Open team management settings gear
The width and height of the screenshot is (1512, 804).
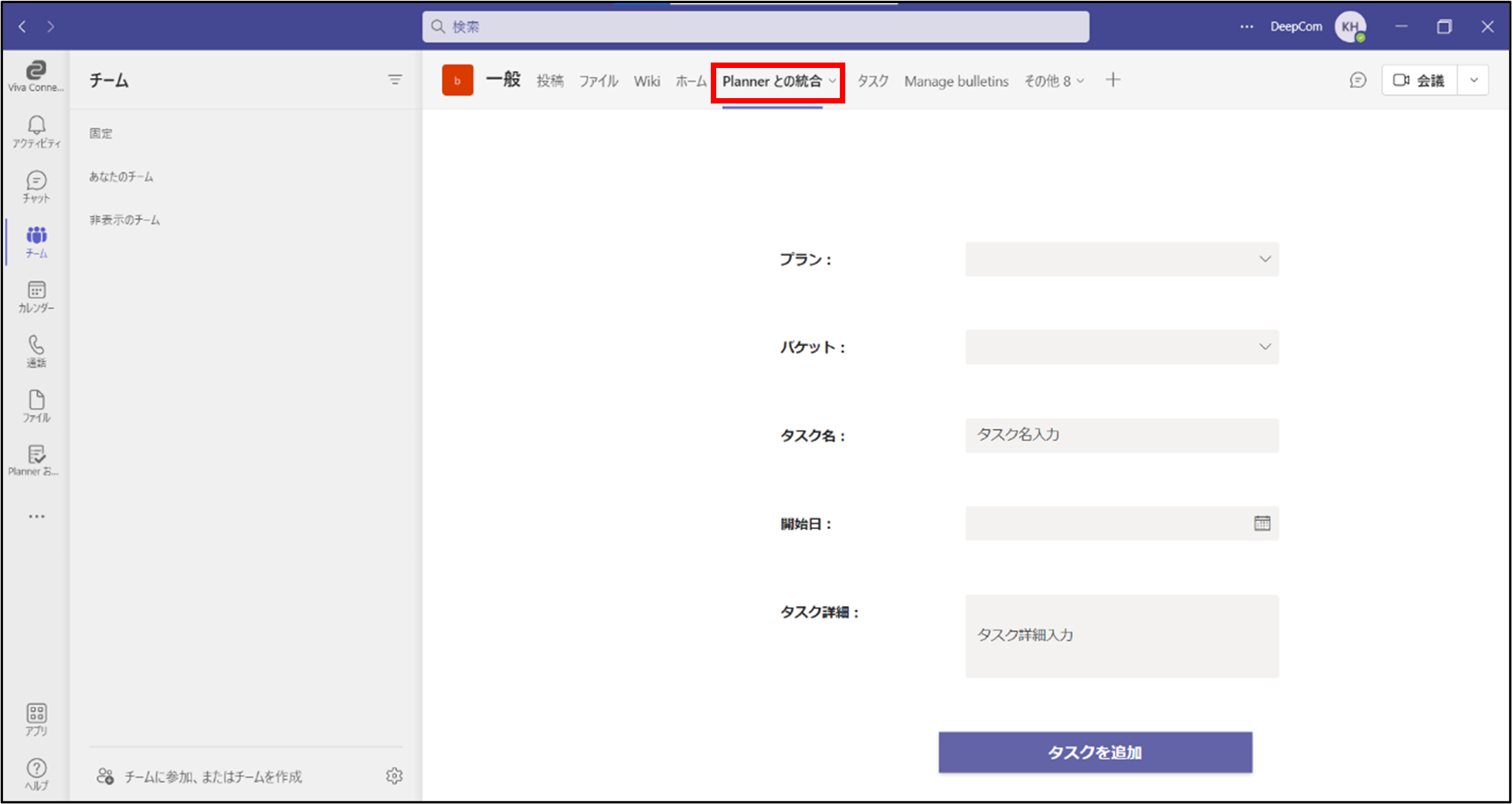click(x=394, y=776)
